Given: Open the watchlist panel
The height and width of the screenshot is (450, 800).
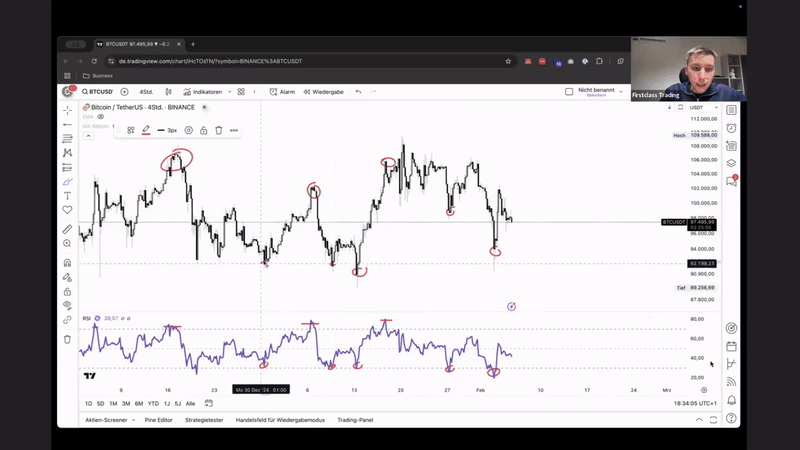Looking at the screenshot, I should 732,110.
